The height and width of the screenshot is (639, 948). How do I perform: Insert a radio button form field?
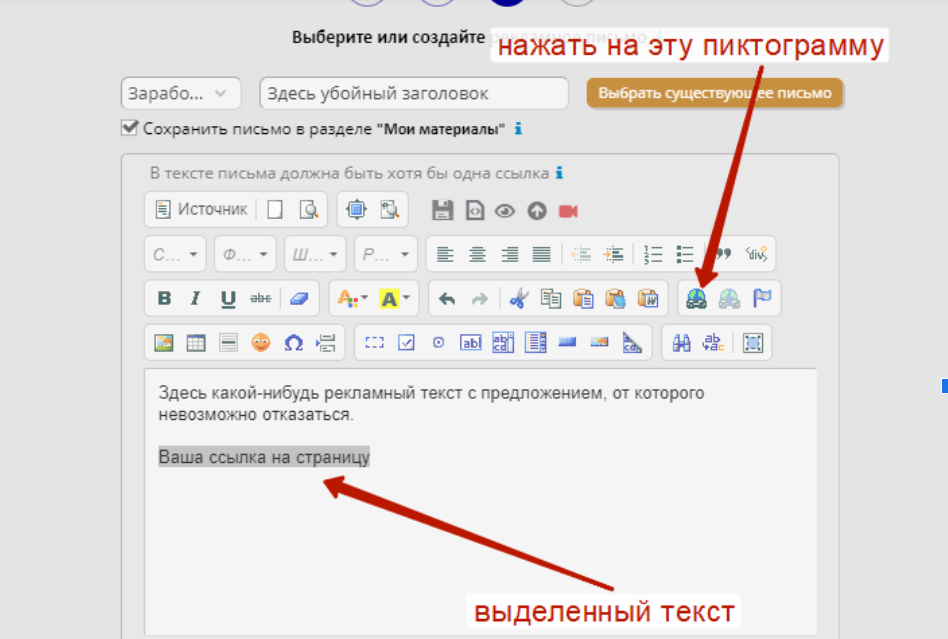[x=438, y=343]
